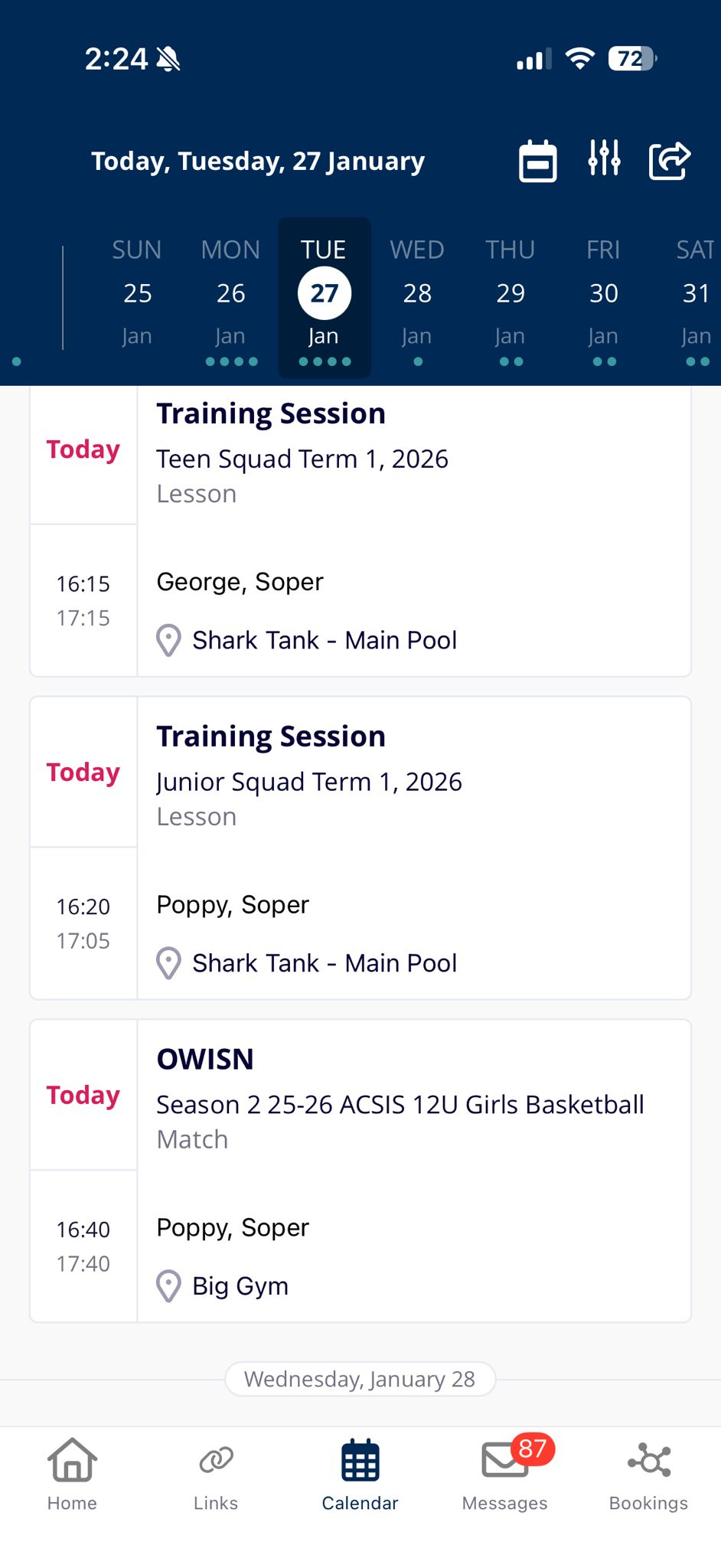Select Wednesday 28 Jan in week strip
Image resolution: width=721 pixels, height=1568 pixels.
coord(417,295)
